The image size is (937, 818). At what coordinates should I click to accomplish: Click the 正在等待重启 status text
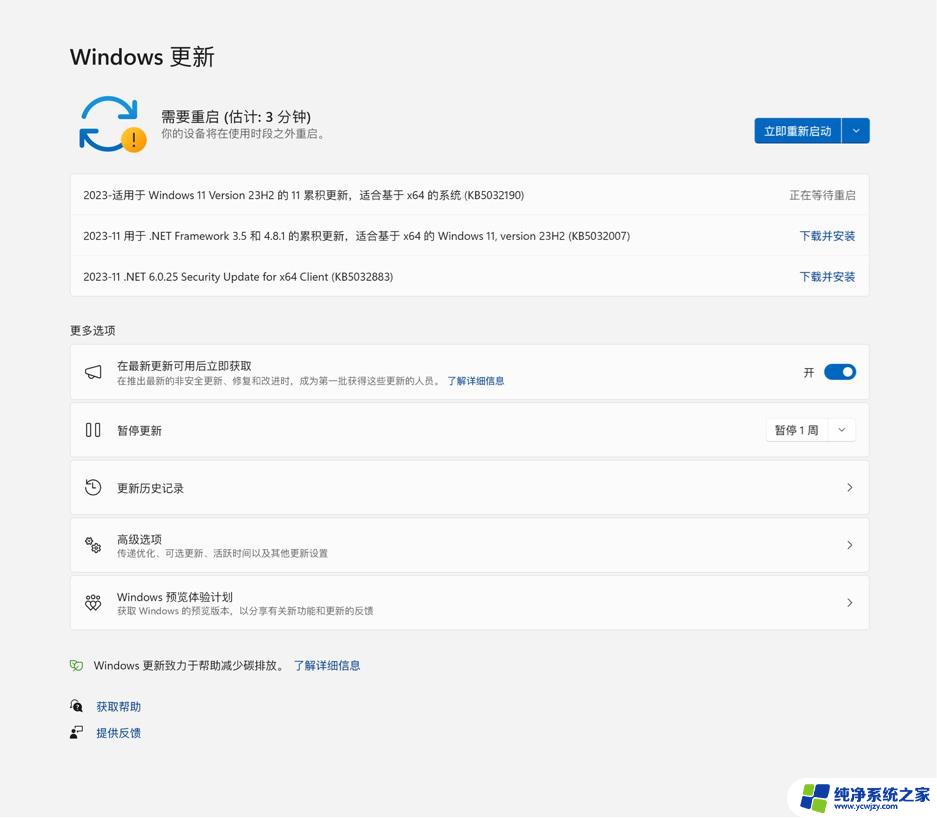(822, 195)
